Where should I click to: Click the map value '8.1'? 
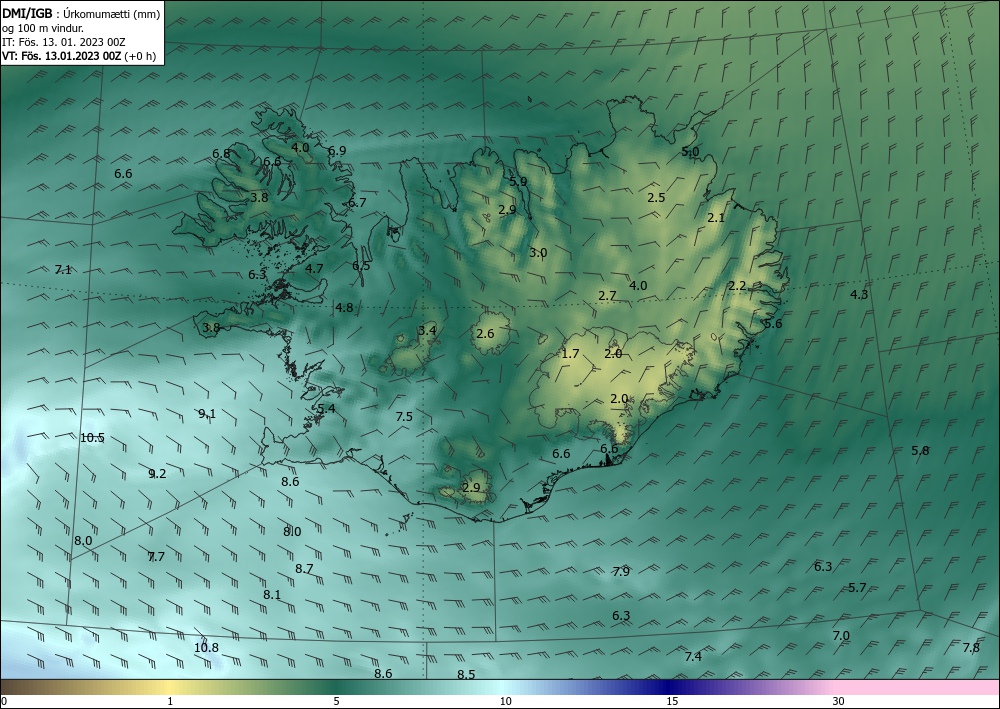coord(272,595)
